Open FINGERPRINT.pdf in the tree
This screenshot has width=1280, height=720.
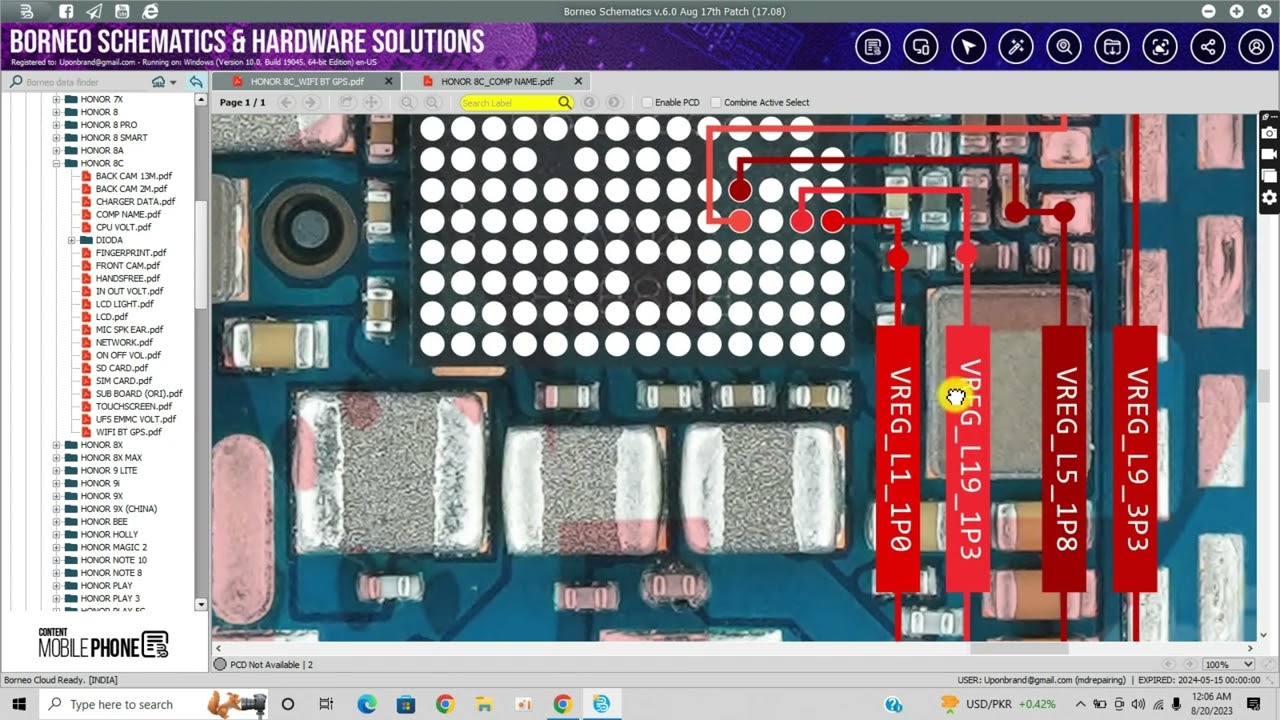click(x=131, y=253)
